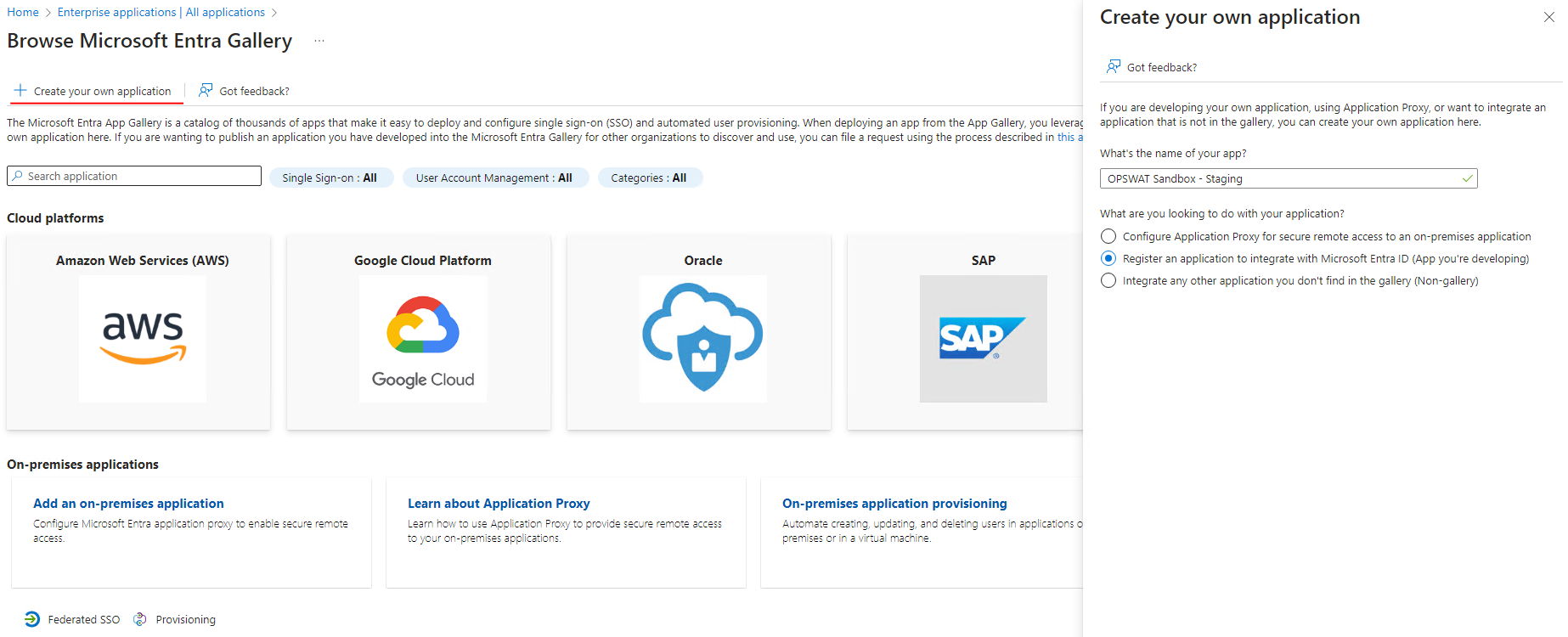The width and height of the screenshot is (1568, 637).
Task: Click the Provisioning legend icon
Action: tap(140, 619)
